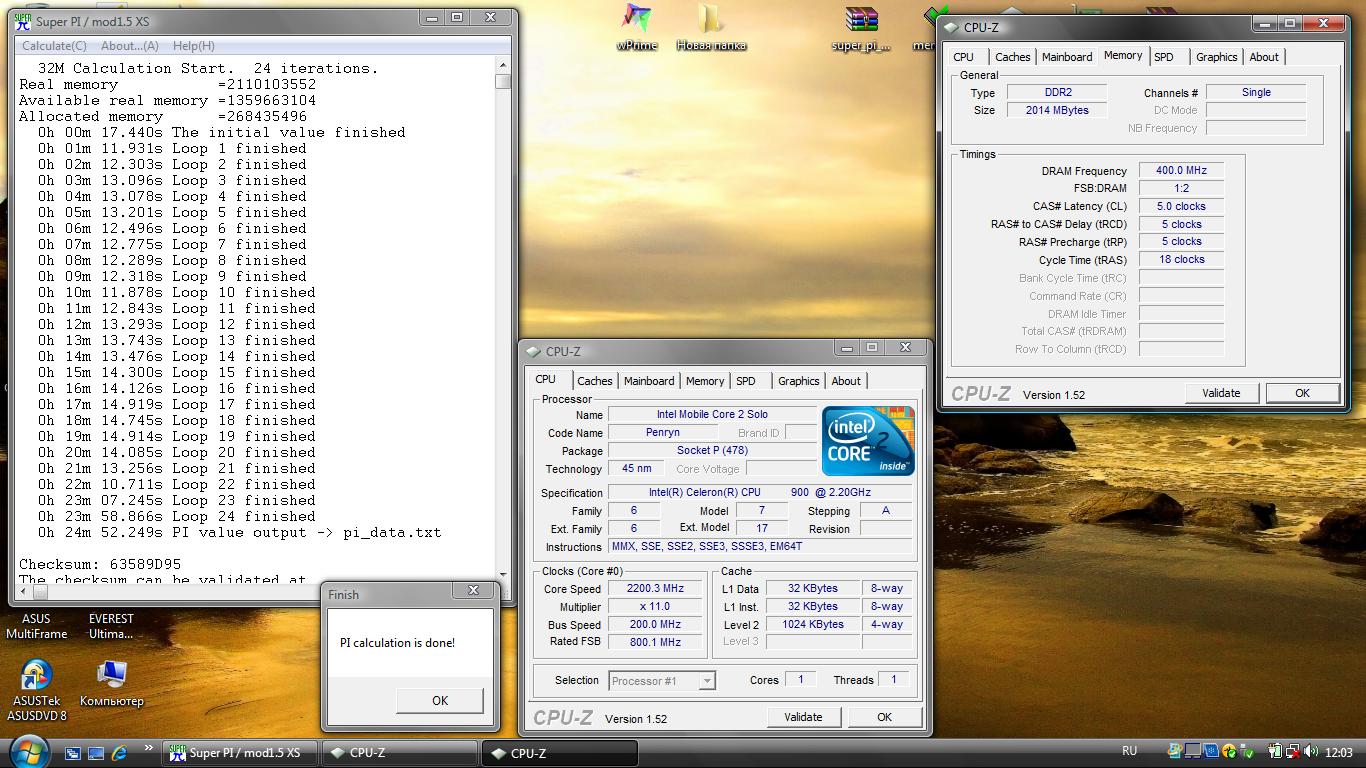Screen dimensions: 1366x768
Task: Click the Core Speed value 2200.3 MHz
Action: pyautogui.click(x=655, y=589)
